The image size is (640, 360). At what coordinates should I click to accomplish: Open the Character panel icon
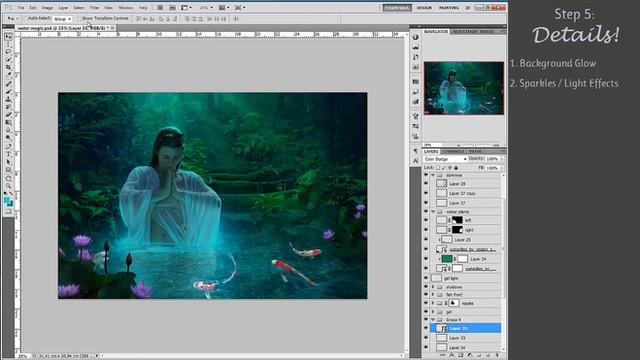tap(416, 161)
